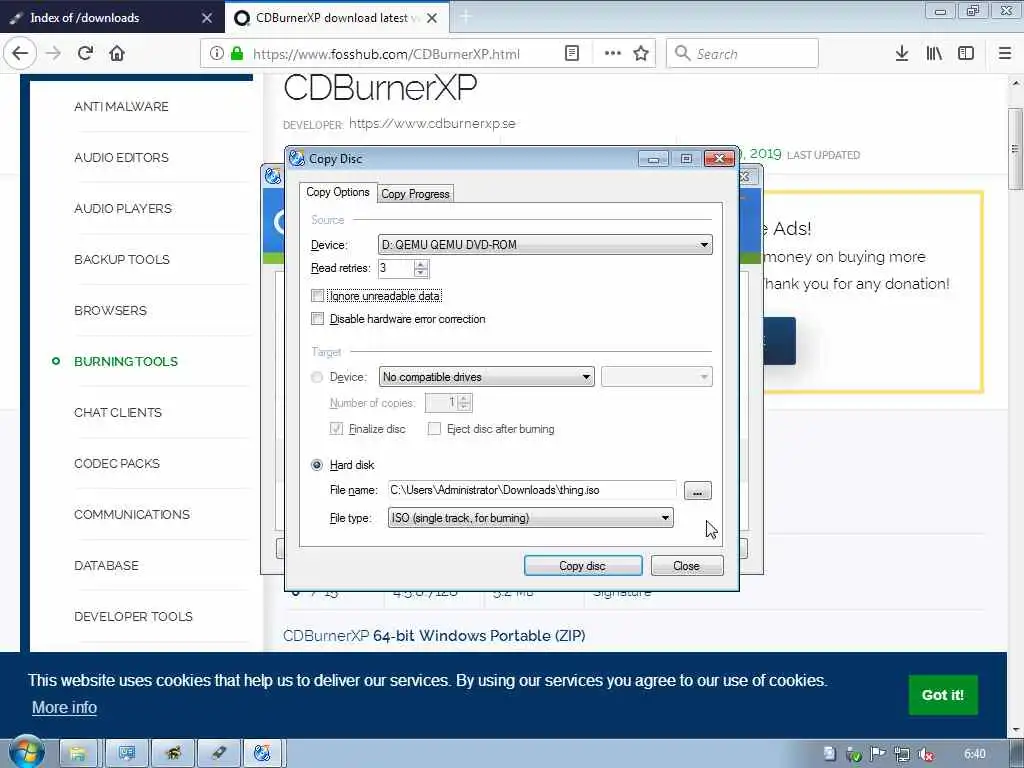The width and height of the screenshot is (1024, 768).
Task: Click the Close button in Copy Disc
Action: click(x=686, y=566)
